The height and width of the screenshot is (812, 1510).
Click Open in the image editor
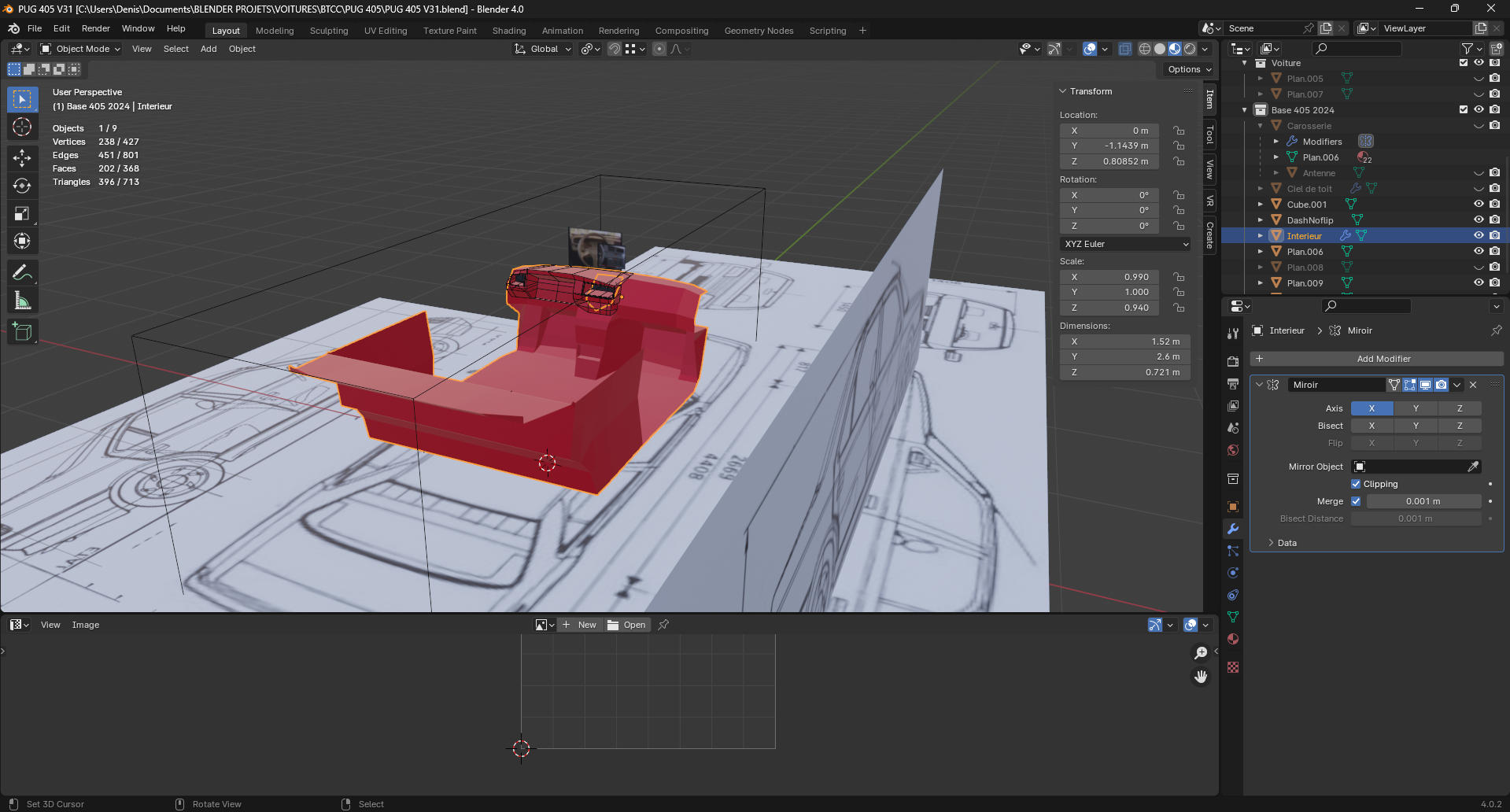627,625
